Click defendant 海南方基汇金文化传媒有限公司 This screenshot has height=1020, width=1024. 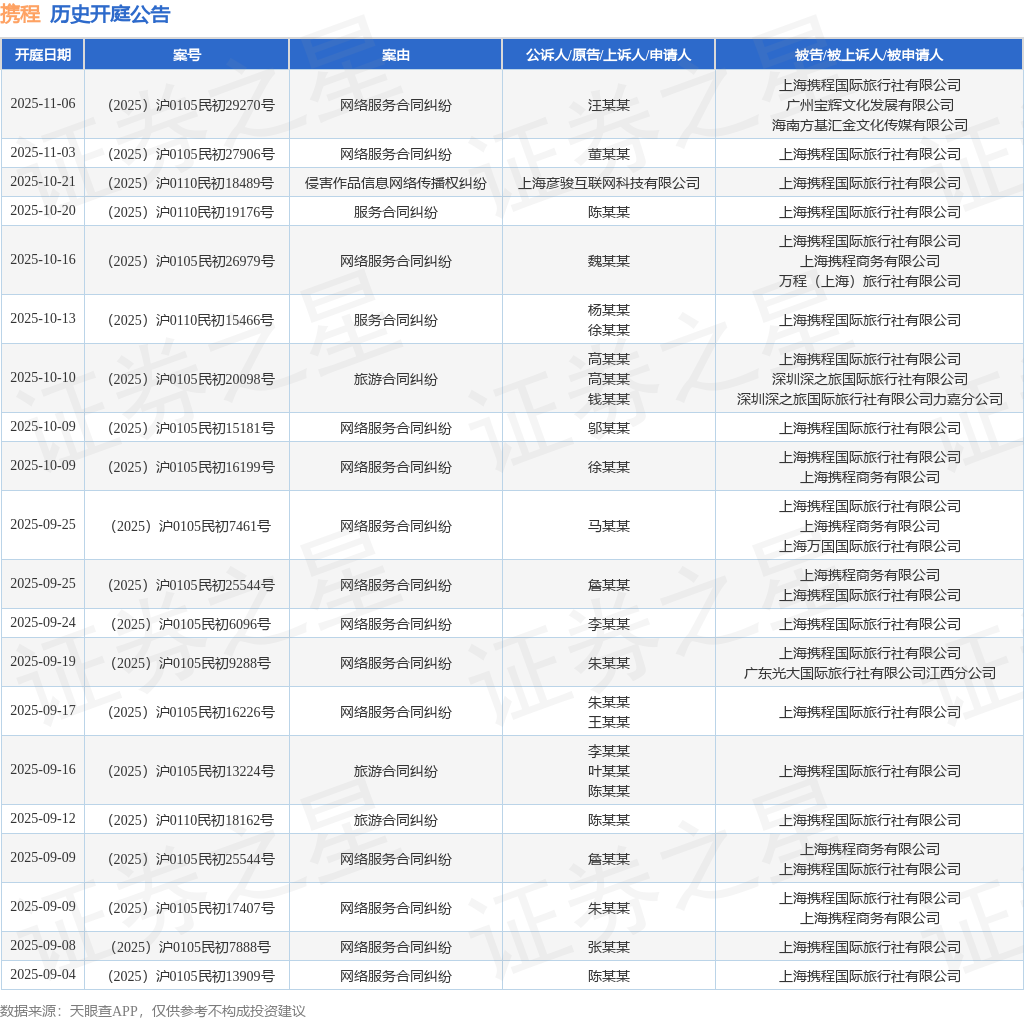point(870,125)
